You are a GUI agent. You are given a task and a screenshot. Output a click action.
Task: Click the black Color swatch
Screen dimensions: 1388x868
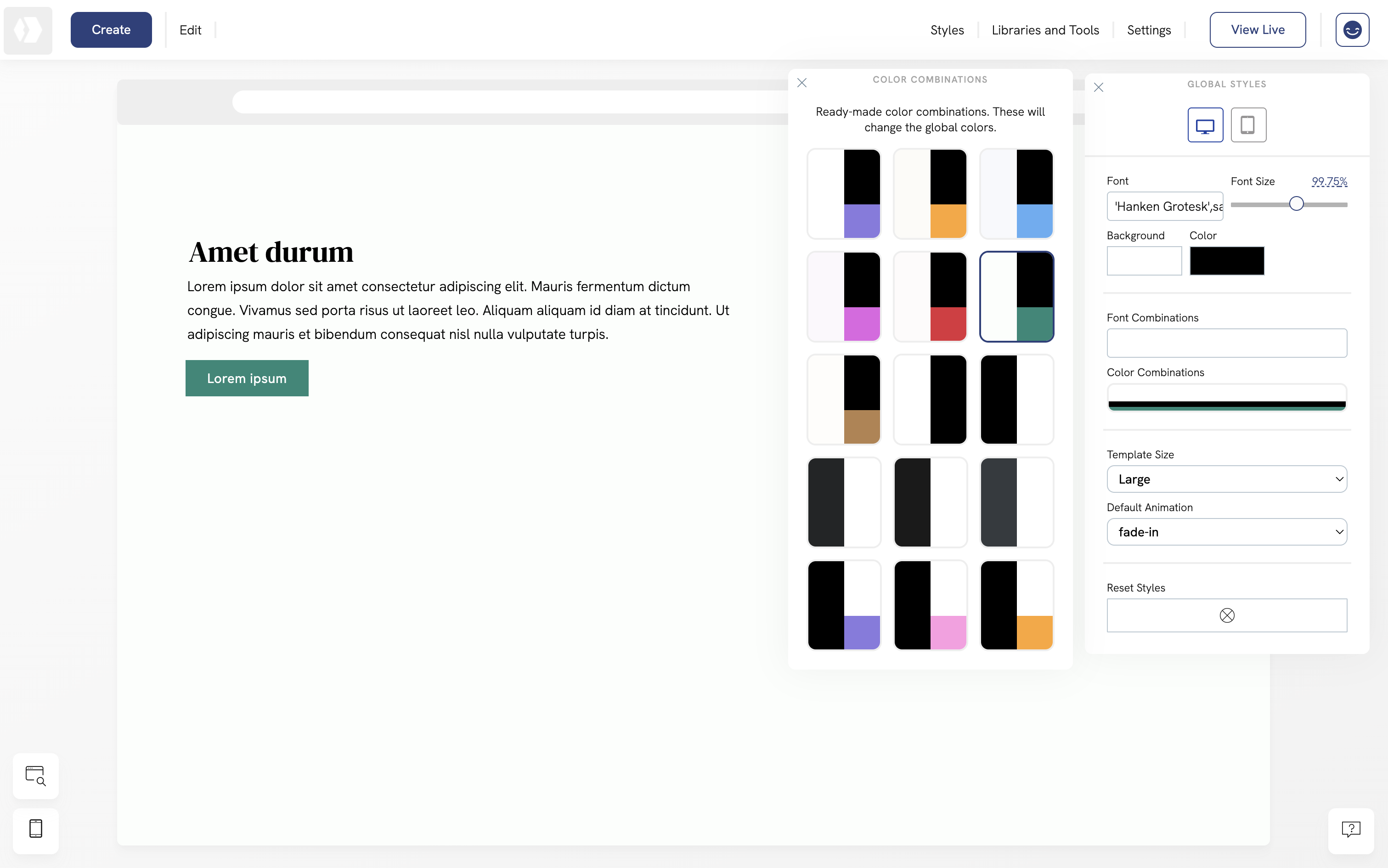1227,261
